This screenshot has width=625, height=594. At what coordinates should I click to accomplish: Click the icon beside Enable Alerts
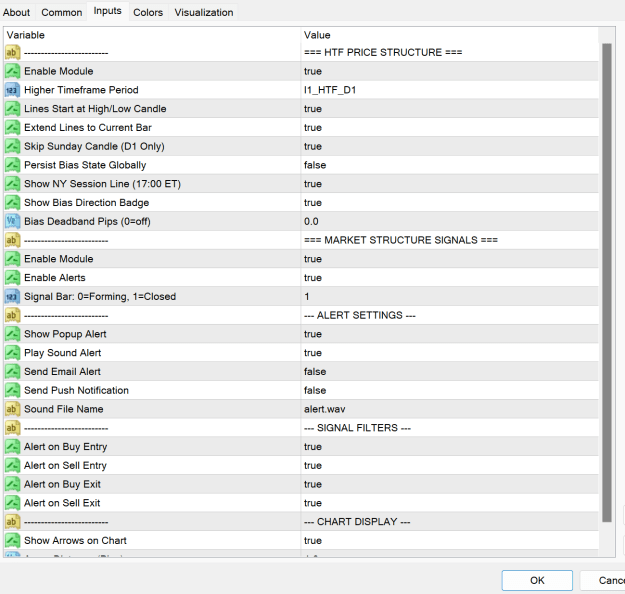tap(12, 278)
